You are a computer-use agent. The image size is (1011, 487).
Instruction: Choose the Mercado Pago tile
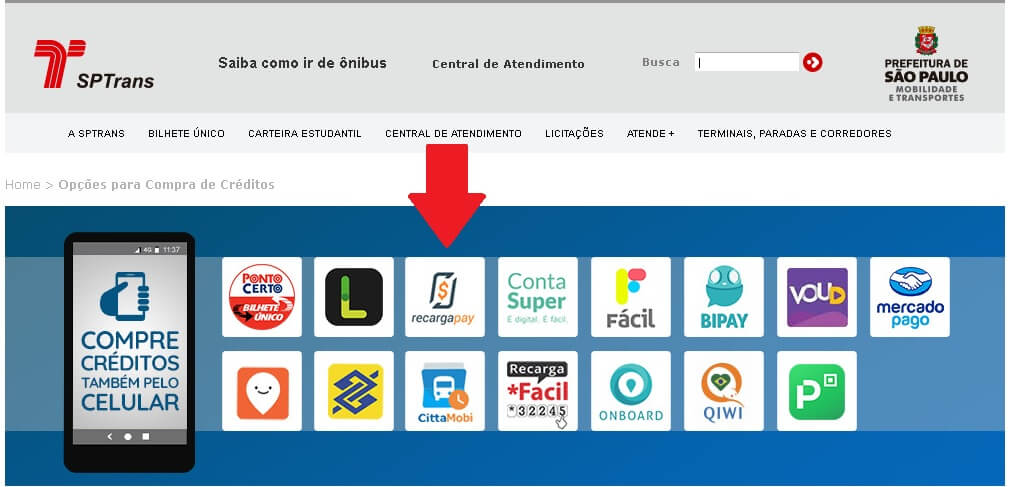(x=910, y=297)
